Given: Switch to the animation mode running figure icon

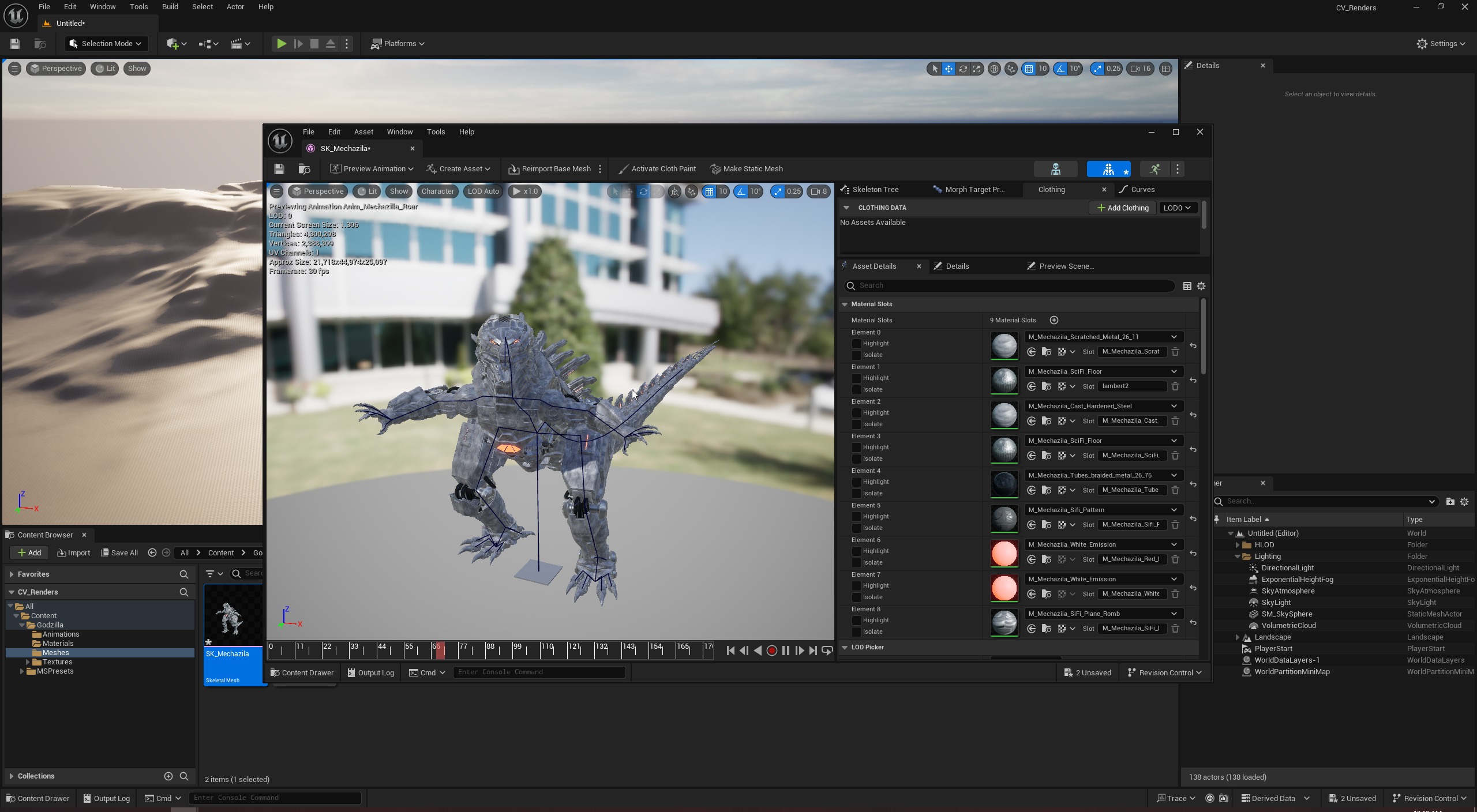Looking at the screenshot, I should 1155,169.
